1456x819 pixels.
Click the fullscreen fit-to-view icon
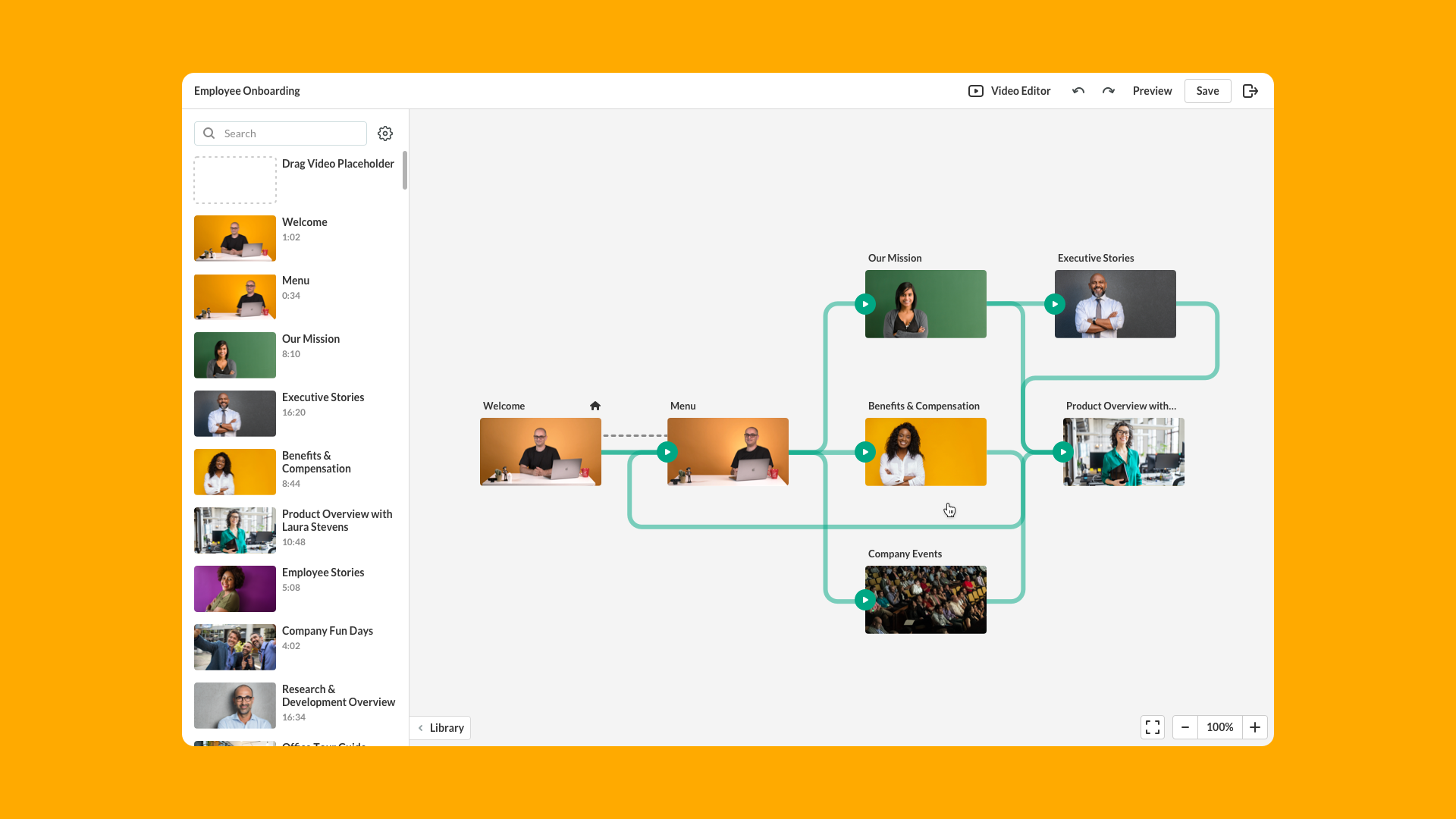(x=1153, y=727)
